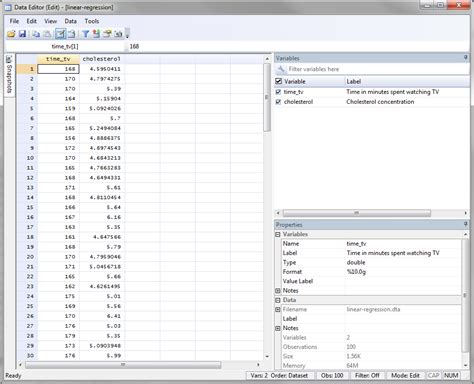Open the View menu
This screenshot has height=384, width=474.
[x=51, y=21]
